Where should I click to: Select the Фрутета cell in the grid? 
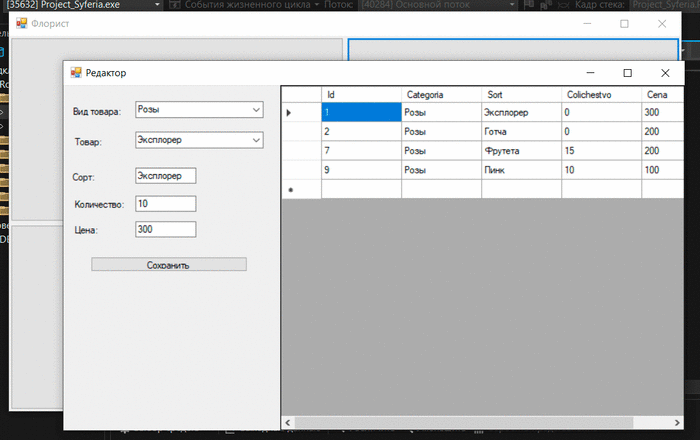(520, 151)
